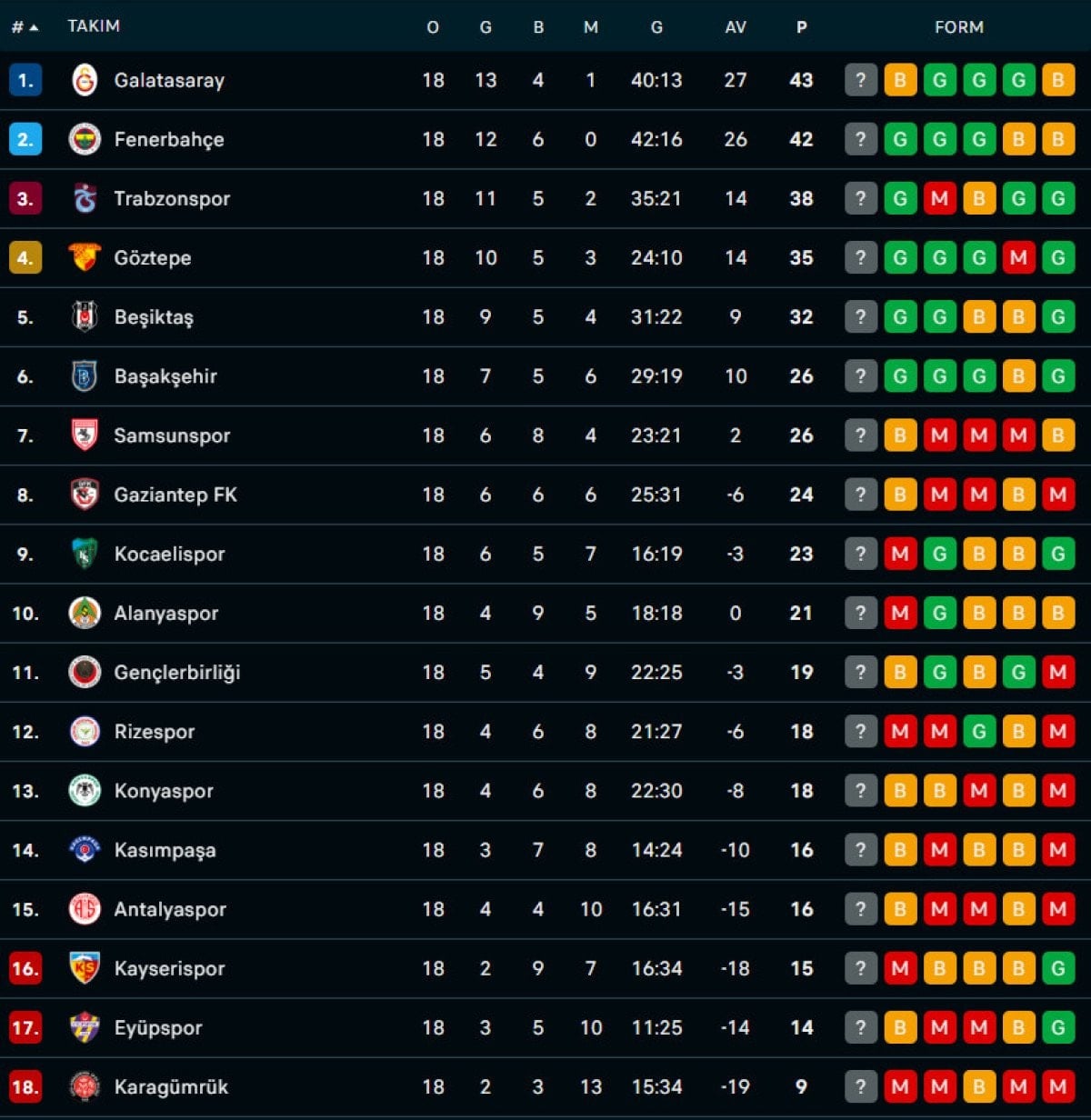
Task: Click the Kayserispor crest icon
Action: coord(85,968)
